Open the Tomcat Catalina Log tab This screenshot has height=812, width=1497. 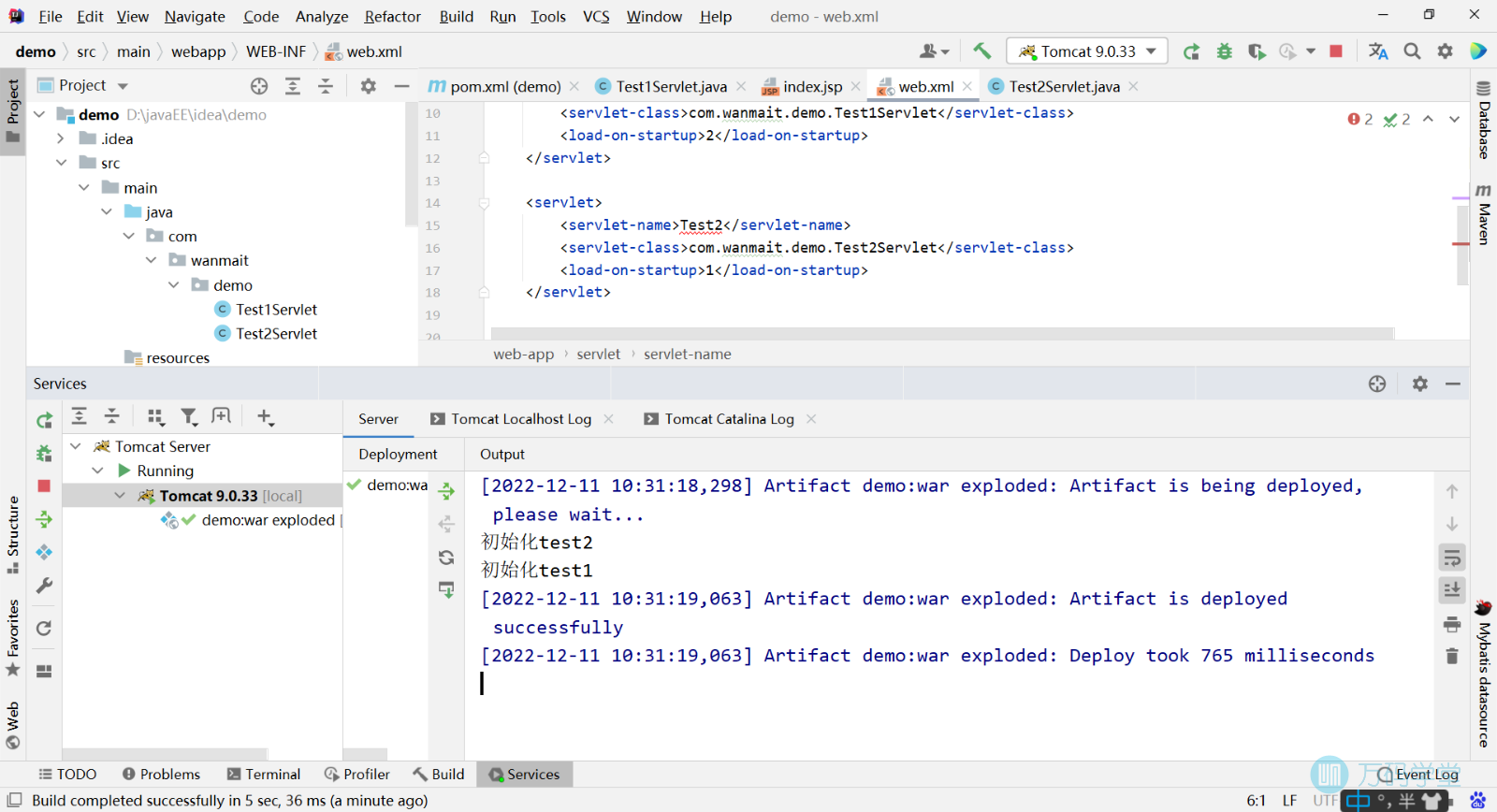(729, 419)
